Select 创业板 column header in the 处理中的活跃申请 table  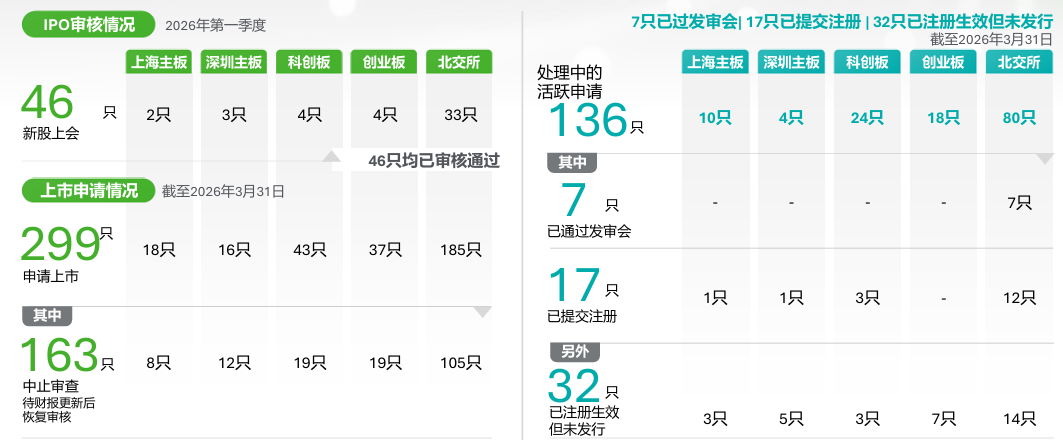942,62
